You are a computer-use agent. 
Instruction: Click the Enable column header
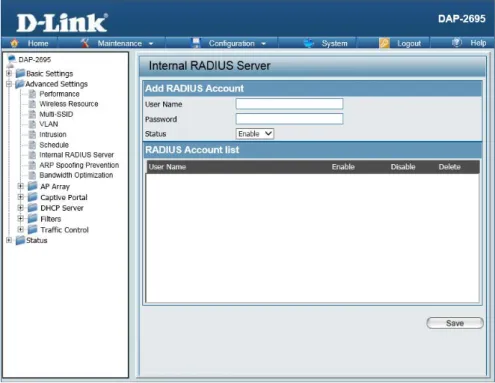click(x=343, y=167)
